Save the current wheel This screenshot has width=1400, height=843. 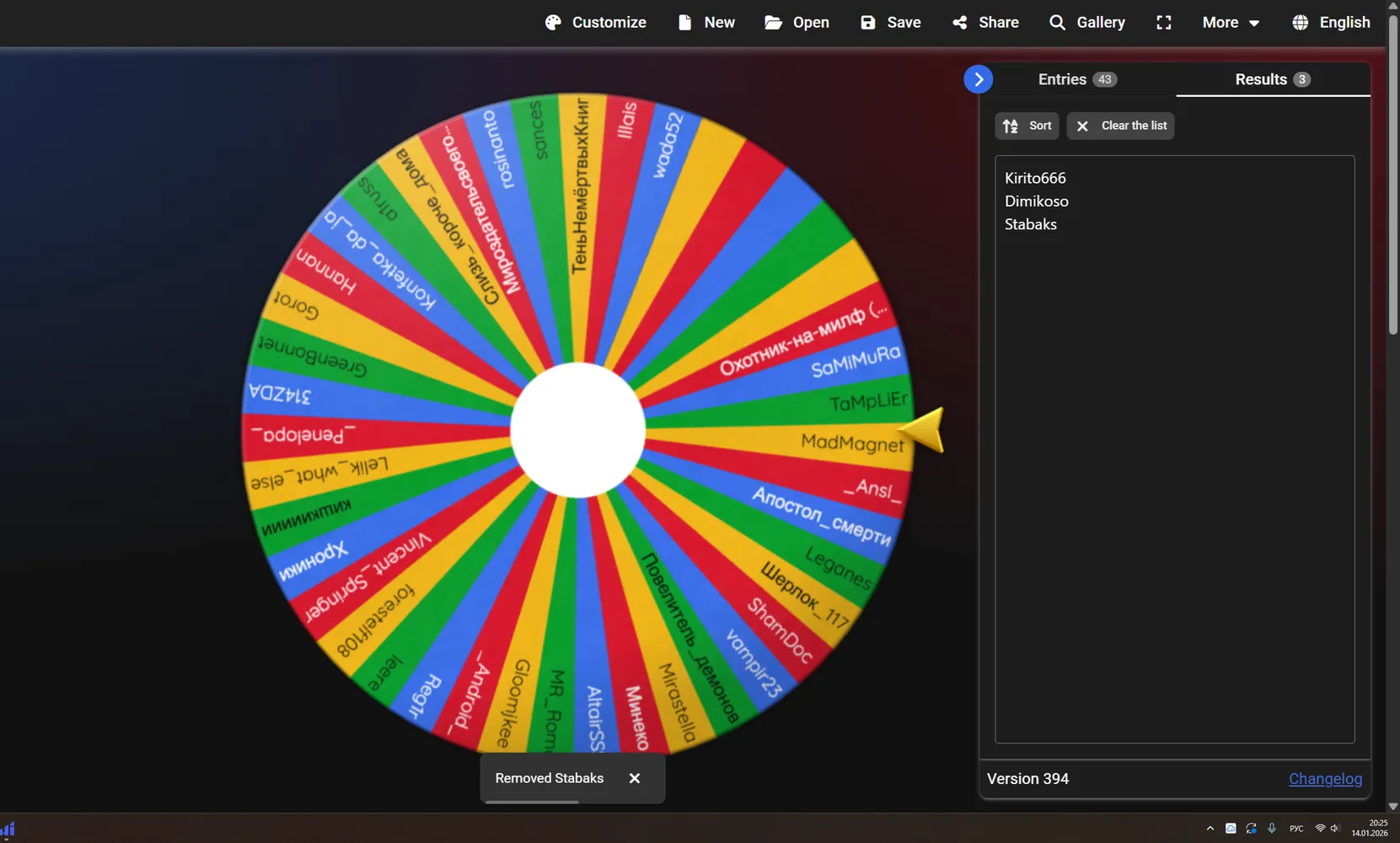(x=890, y=23)
